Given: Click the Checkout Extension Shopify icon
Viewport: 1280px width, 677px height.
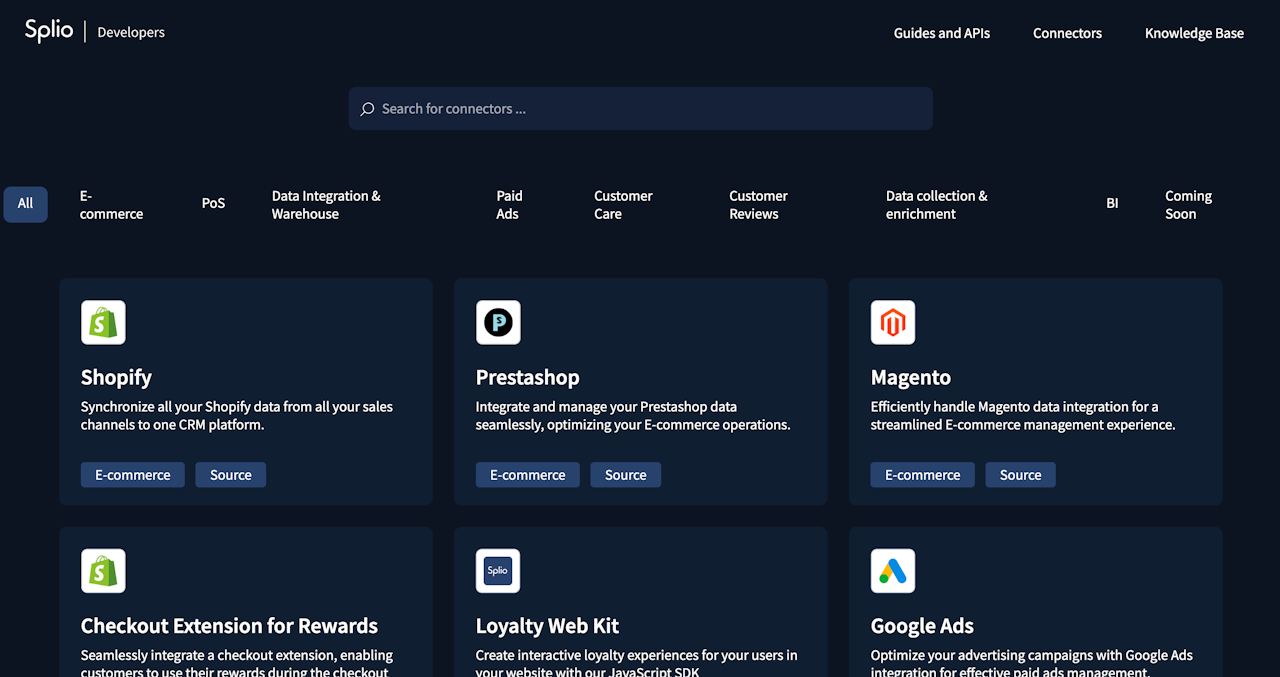Looking at the screenshot, I should pos(103,571).
